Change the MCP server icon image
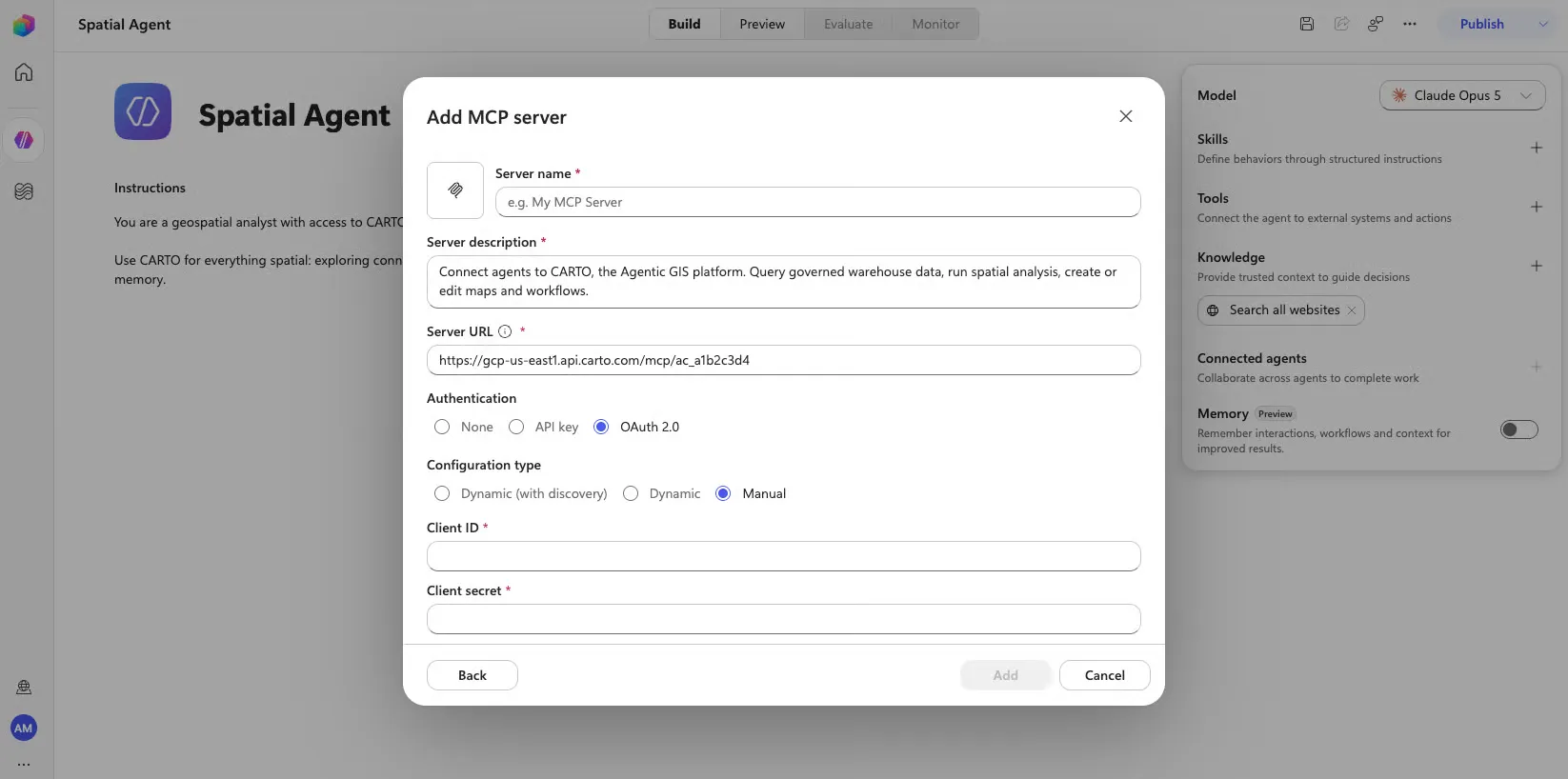The width and height of the screenshot is (1568, 779). (455, 190)
